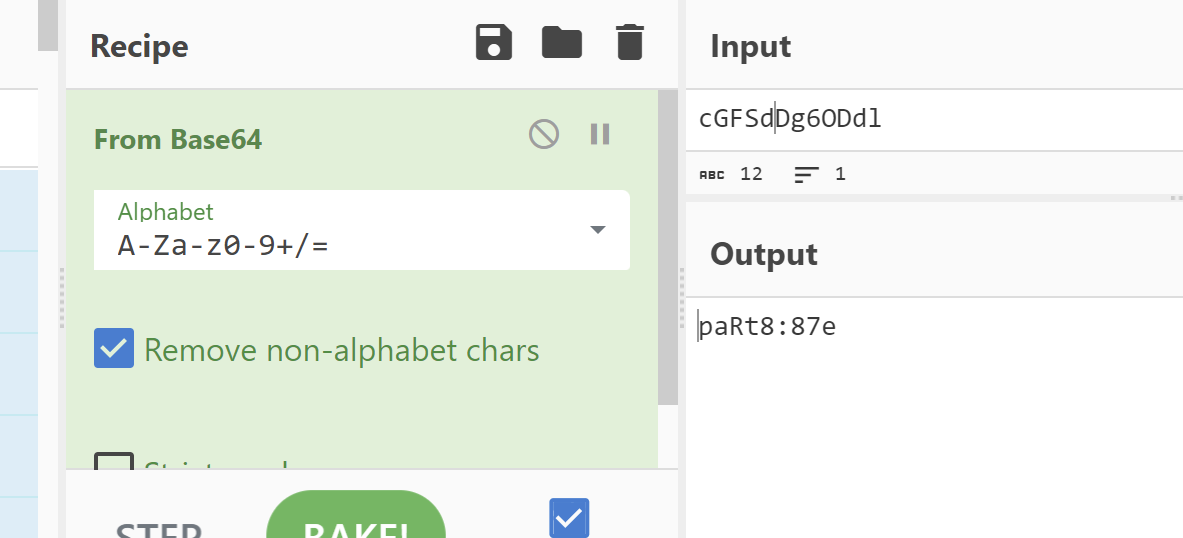Screen dimensions: 1183x538
Task: Toggle Remove non-alphabet chars checkbox
Action: pyautogui.click(x=114, y=349)
